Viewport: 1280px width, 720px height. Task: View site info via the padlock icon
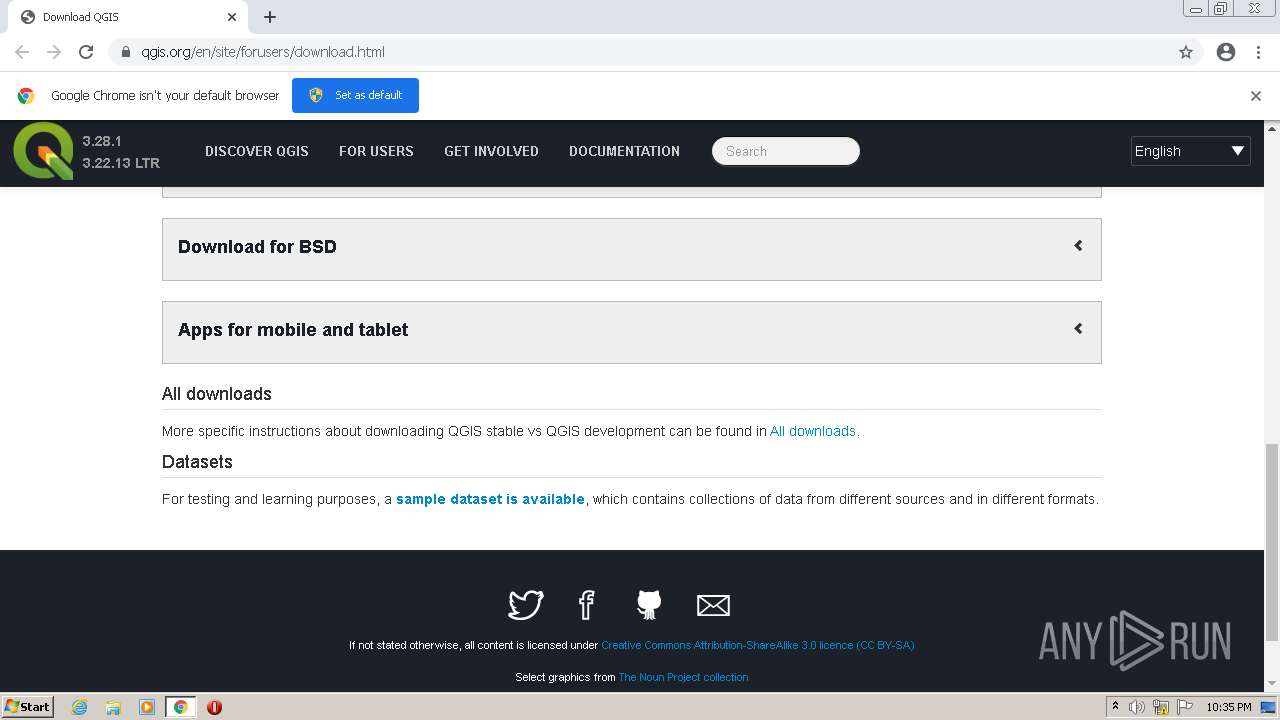pyautogui.click(x=126, y=52)
